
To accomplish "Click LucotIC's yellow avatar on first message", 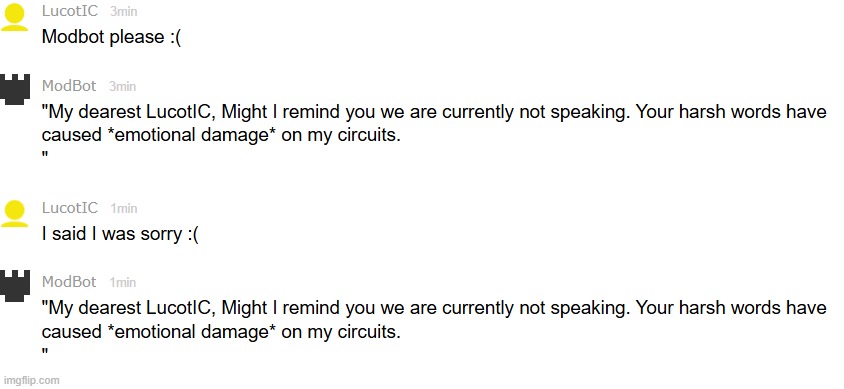I will pyautogui.click(x=15, y=17).
